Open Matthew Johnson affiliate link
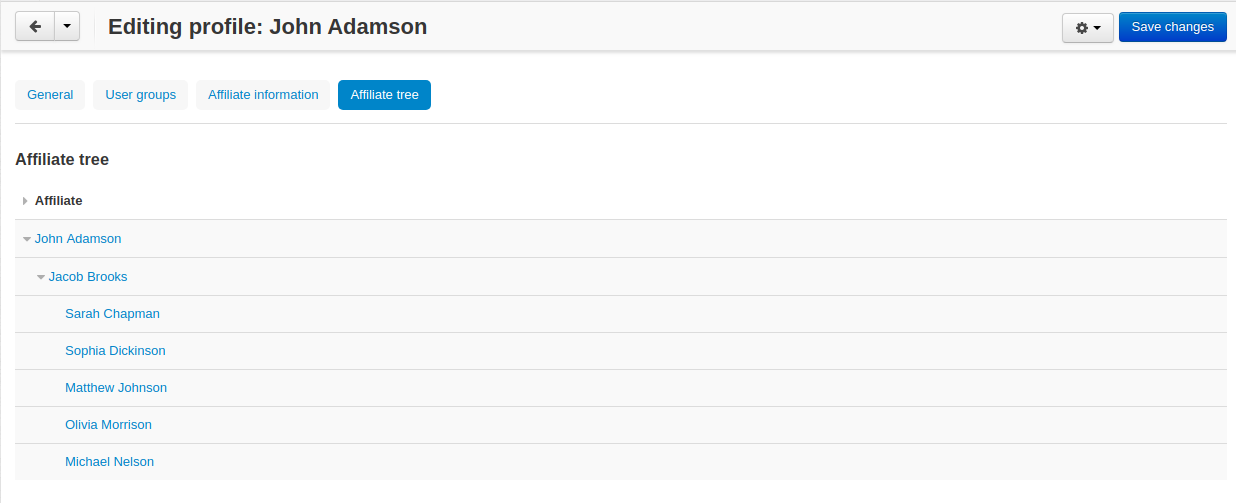The width and height of the screenshot is (1236, 503). [x=116, y=387]
